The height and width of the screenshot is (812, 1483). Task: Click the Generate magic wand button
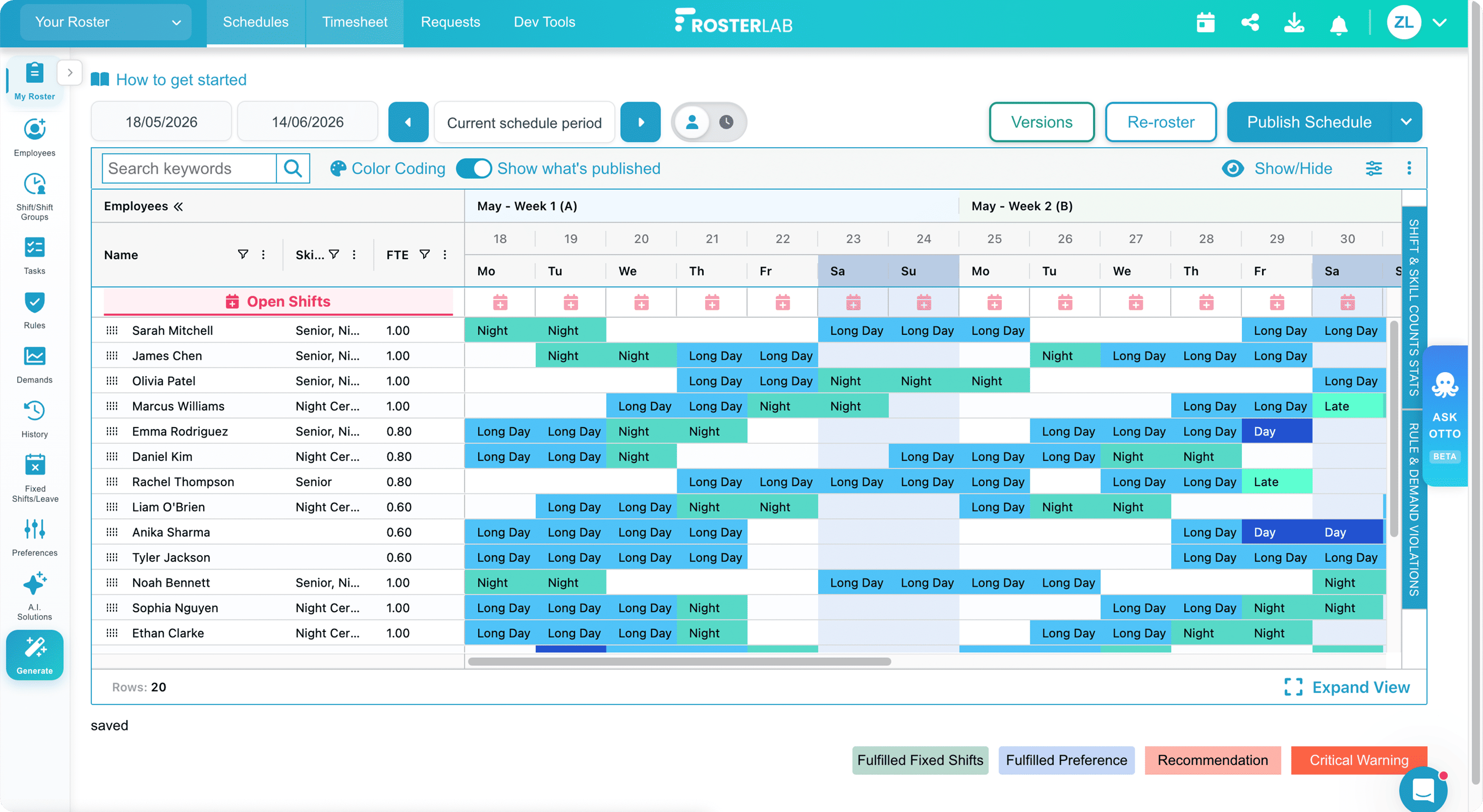click(x=34, y=655)
